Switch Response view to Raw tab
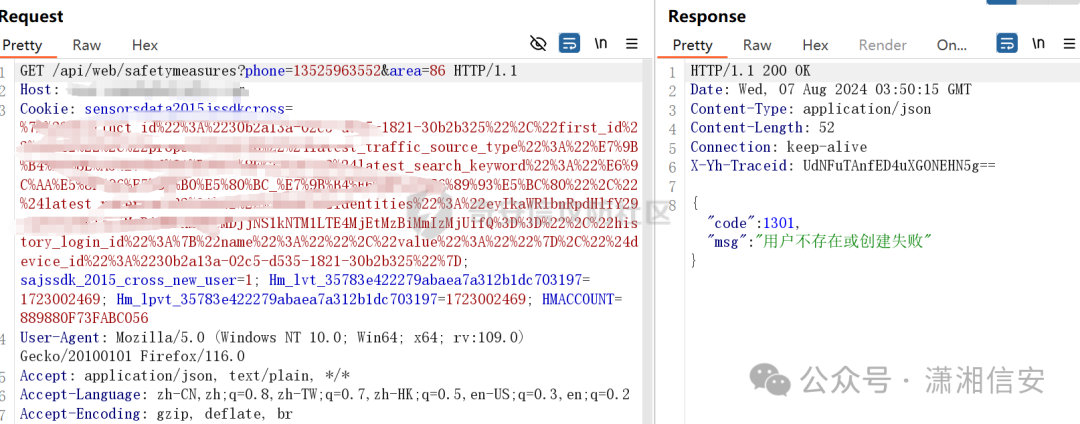Image resolution: width=1080 pixels, height=424 pixels. pos(757,45)
